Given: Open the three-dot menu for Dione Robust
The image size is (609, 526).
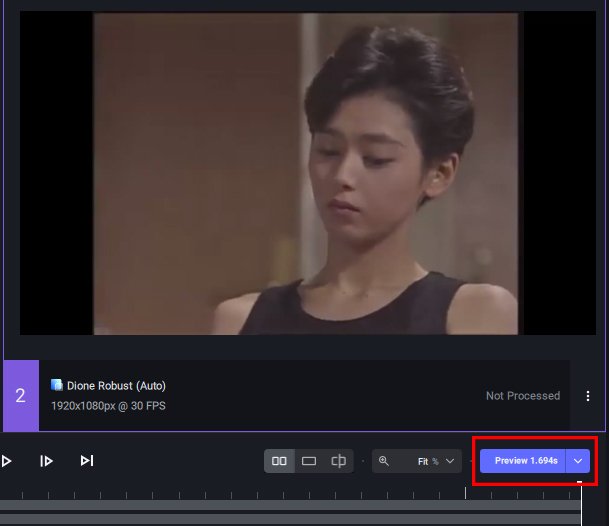Looking at the screenshot, I should (x=588, y=396).
